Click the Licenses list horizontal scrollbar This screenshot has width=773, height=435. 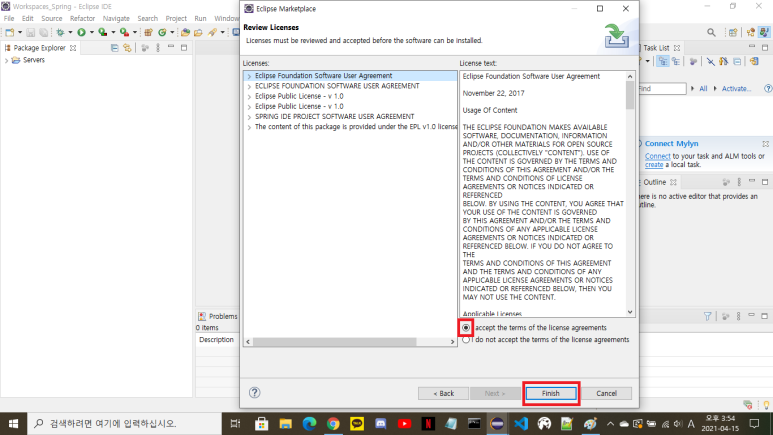pyautogui.click(x=334, y=342)
